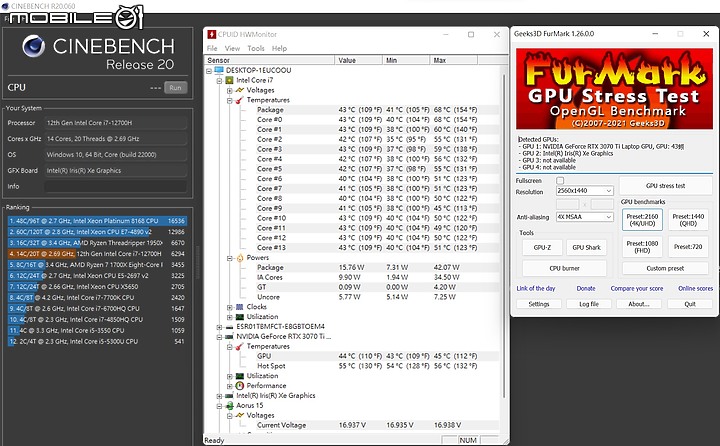Open the Compare your score link

[x=636, y=288]
